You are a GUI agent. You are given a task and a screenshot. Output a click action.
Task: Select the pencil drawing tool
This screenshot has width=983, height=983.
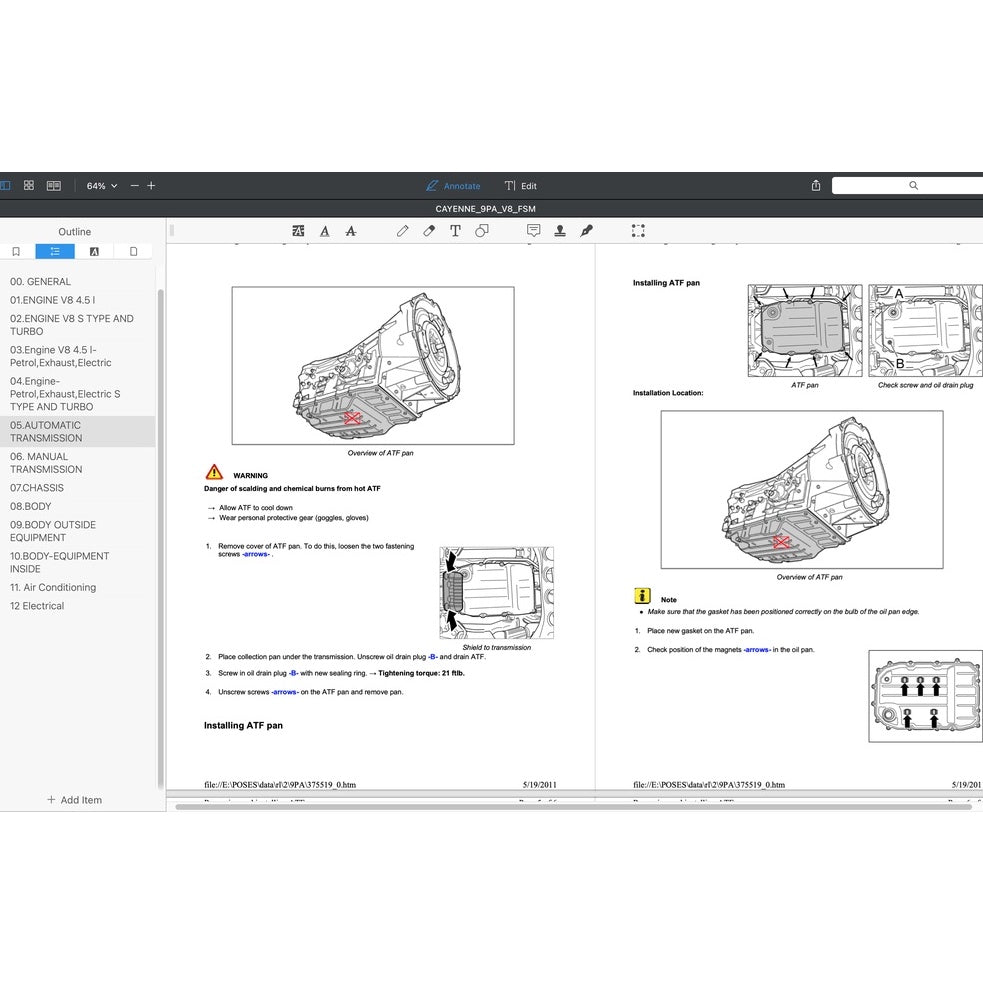(402, 231)
